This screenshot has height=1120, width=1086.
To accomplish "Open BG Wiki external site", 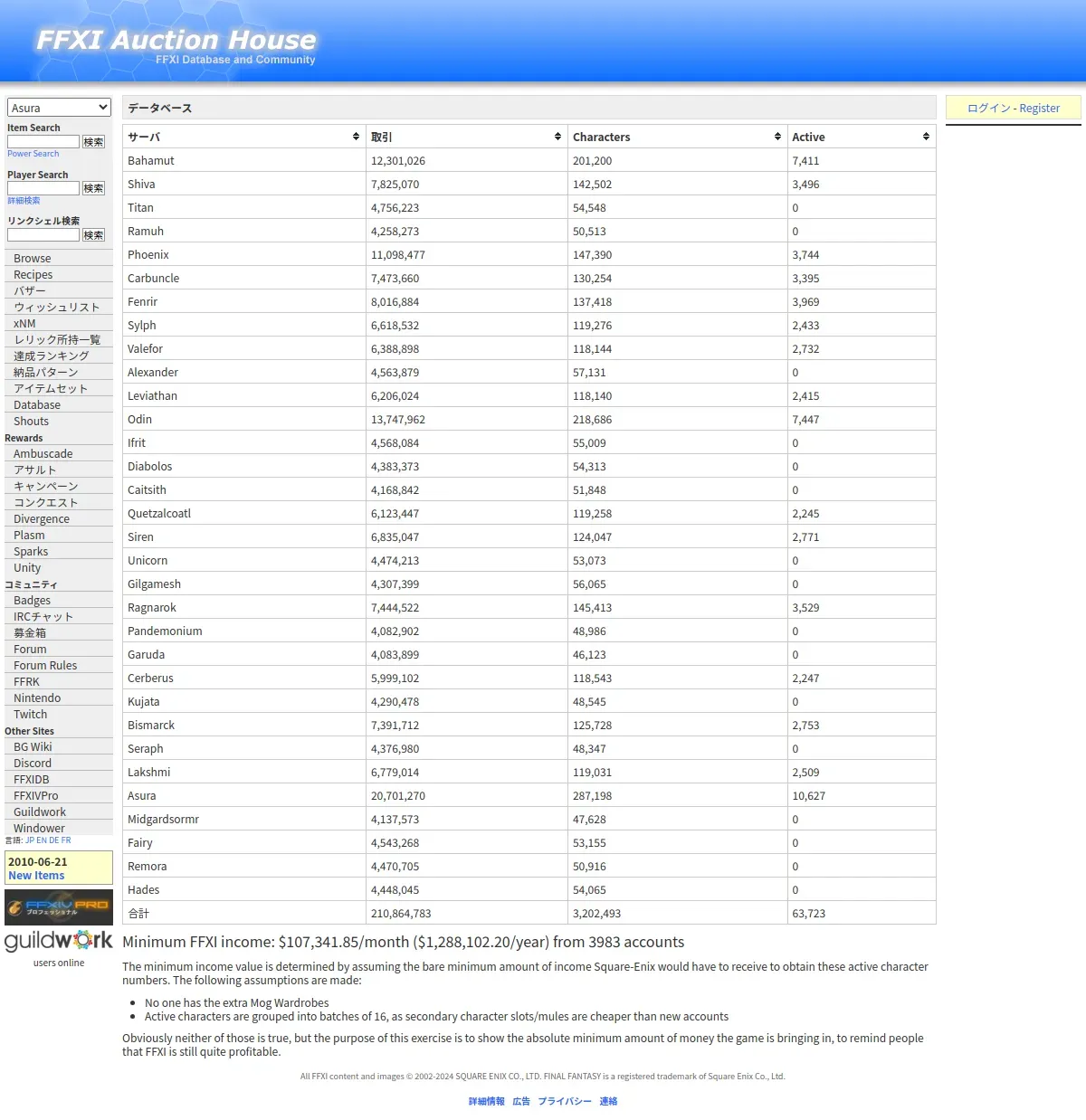I will click(x=59, y=746).
